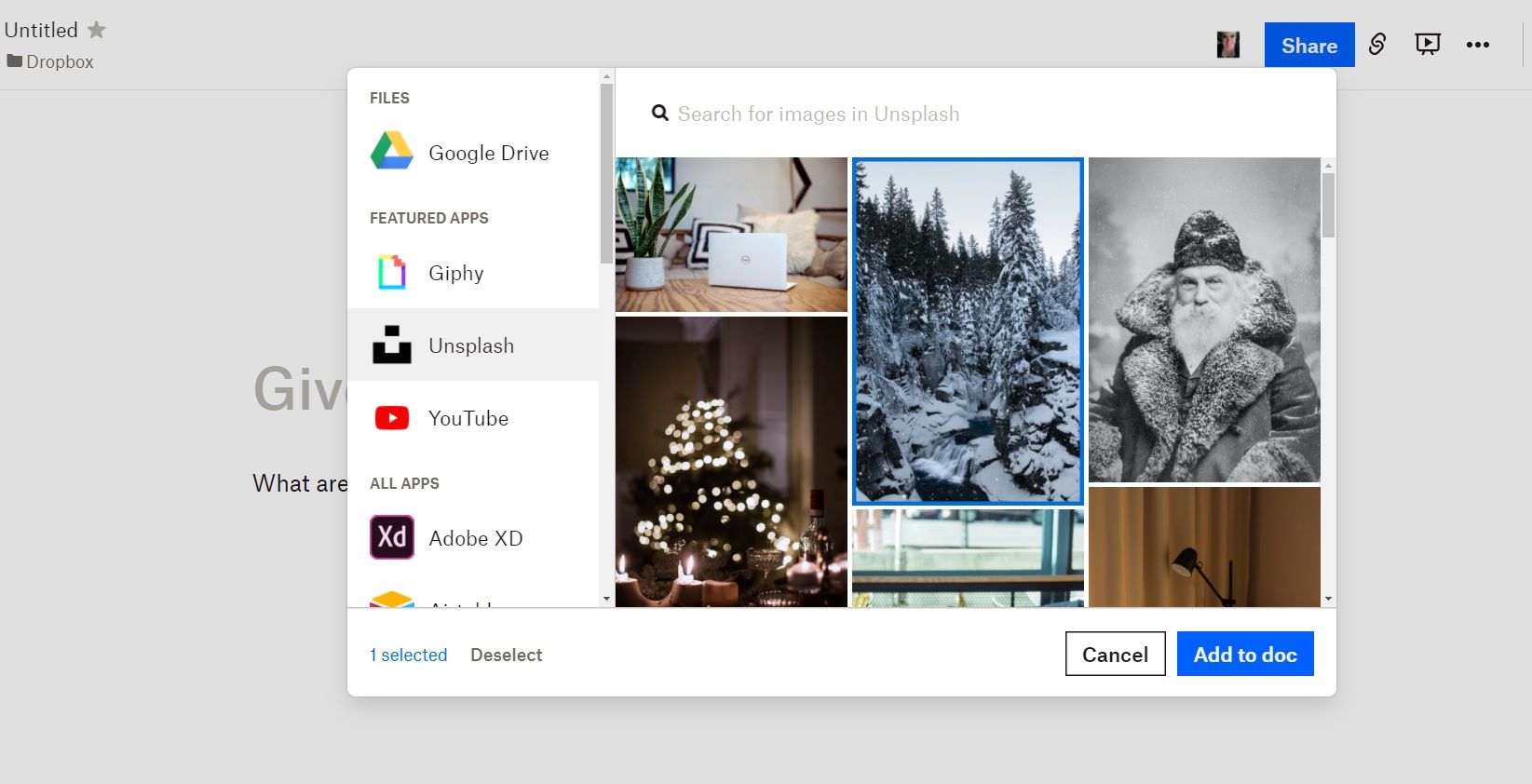Copy the doc link icon
This screenshot has width=1532, height=784.
(1377, 44)
